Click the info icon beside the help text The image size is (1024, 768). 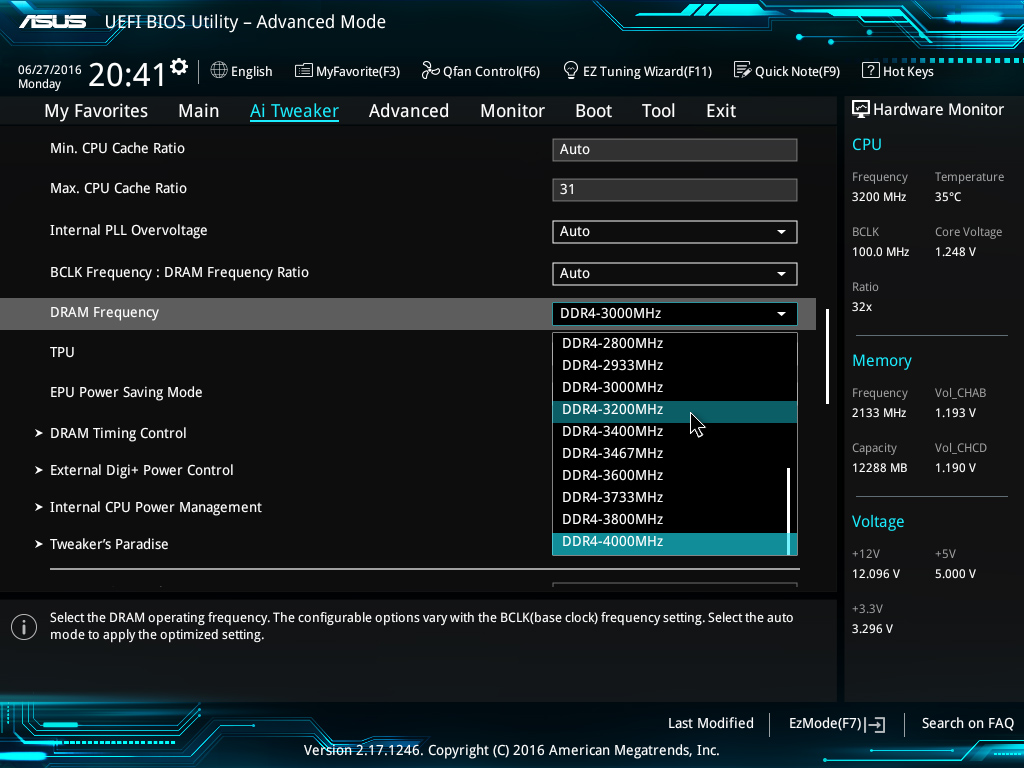coord(24,627)
